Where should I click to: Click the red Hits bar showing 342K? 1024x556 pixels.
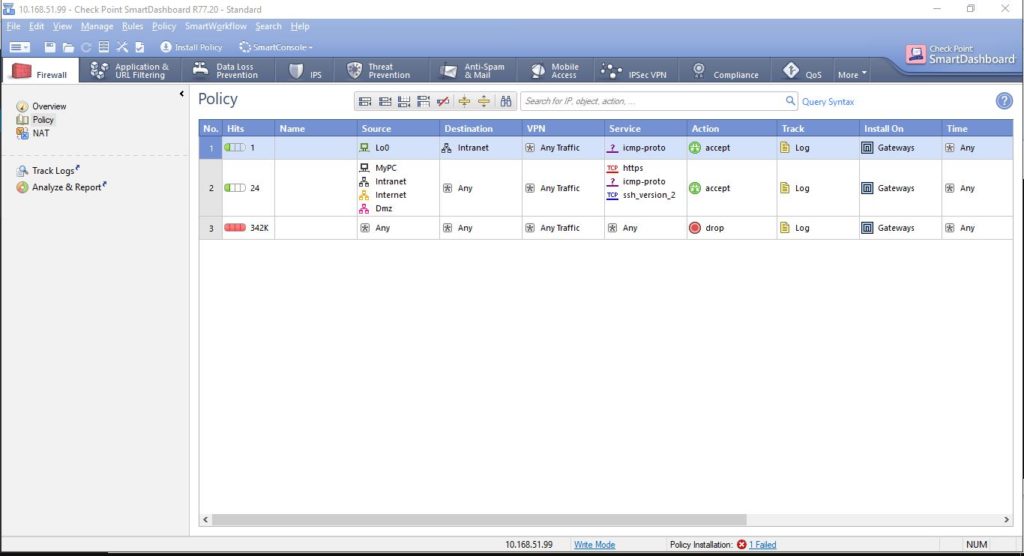pos(234,228)
